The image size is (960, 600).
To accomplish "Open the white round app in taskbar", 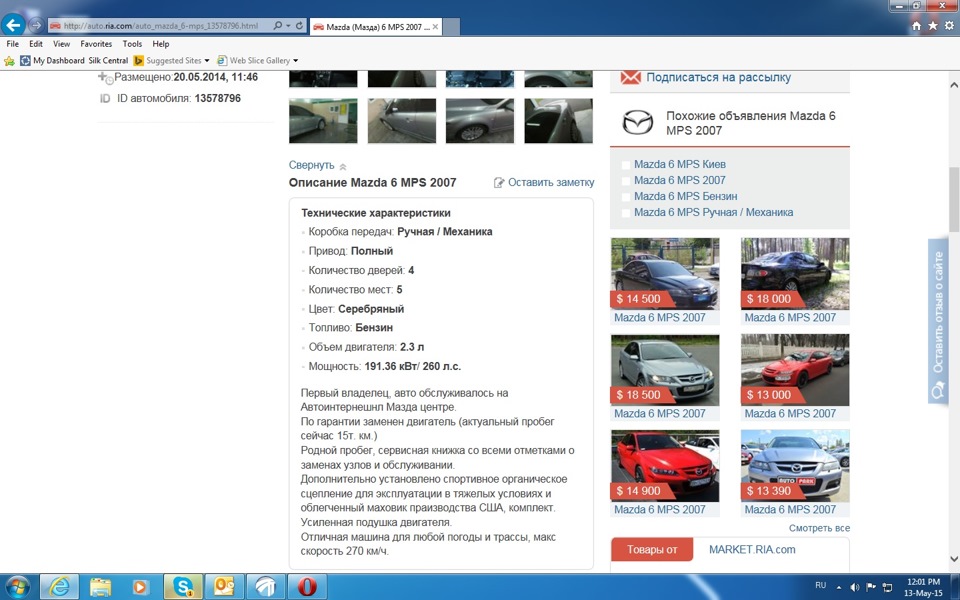I will 266,587.
